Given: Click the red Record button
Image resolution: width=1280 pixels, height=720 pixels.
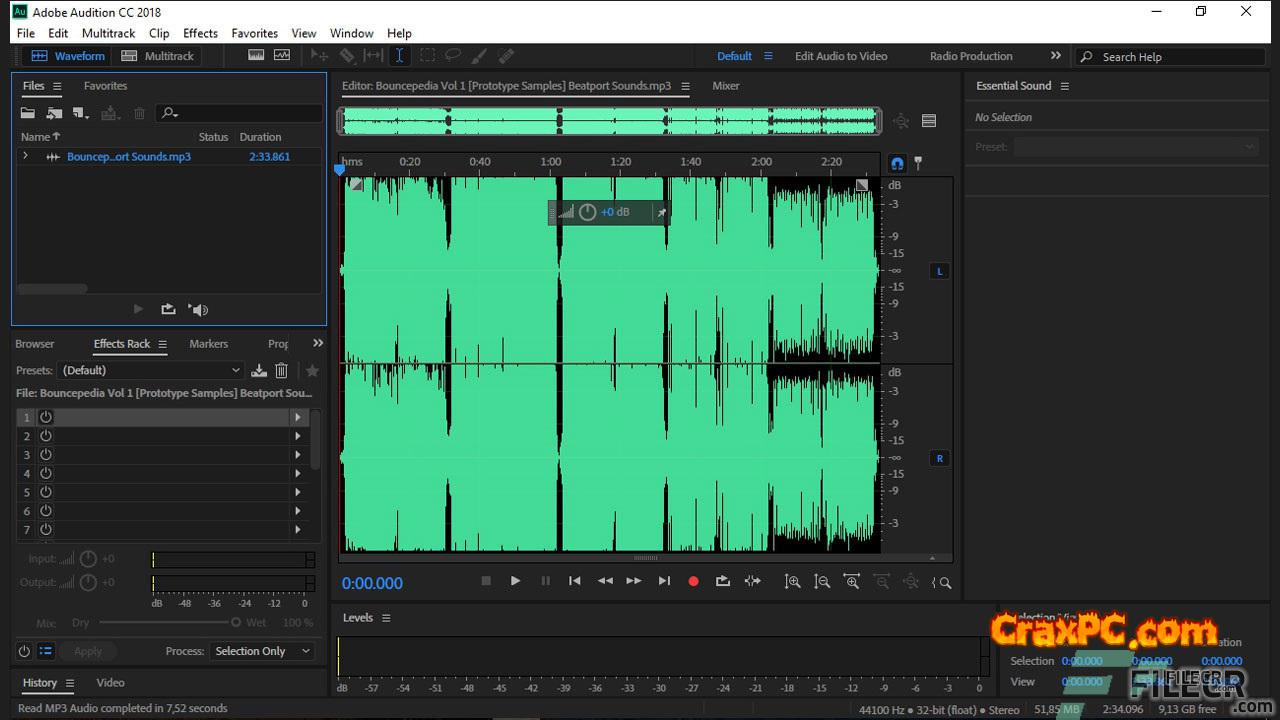Looking at the screenshot, I should click(693, 581).
